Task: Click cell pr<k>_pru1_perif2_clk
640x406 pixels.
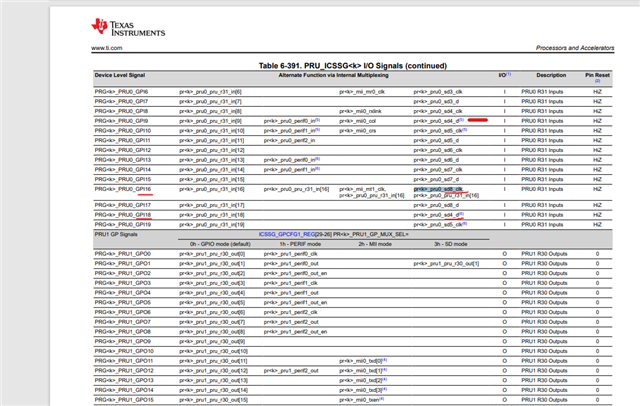Action: [291, 313]
